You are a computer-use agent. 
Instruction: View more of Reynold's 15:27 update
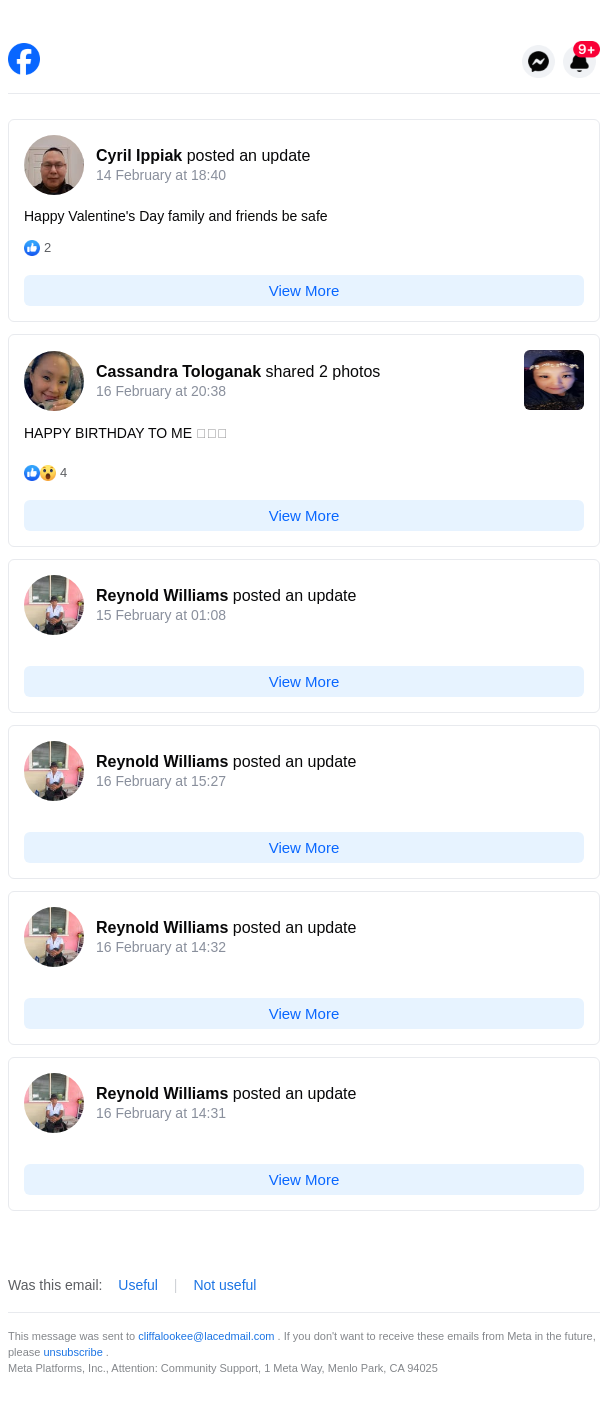[x=304, y=848]
